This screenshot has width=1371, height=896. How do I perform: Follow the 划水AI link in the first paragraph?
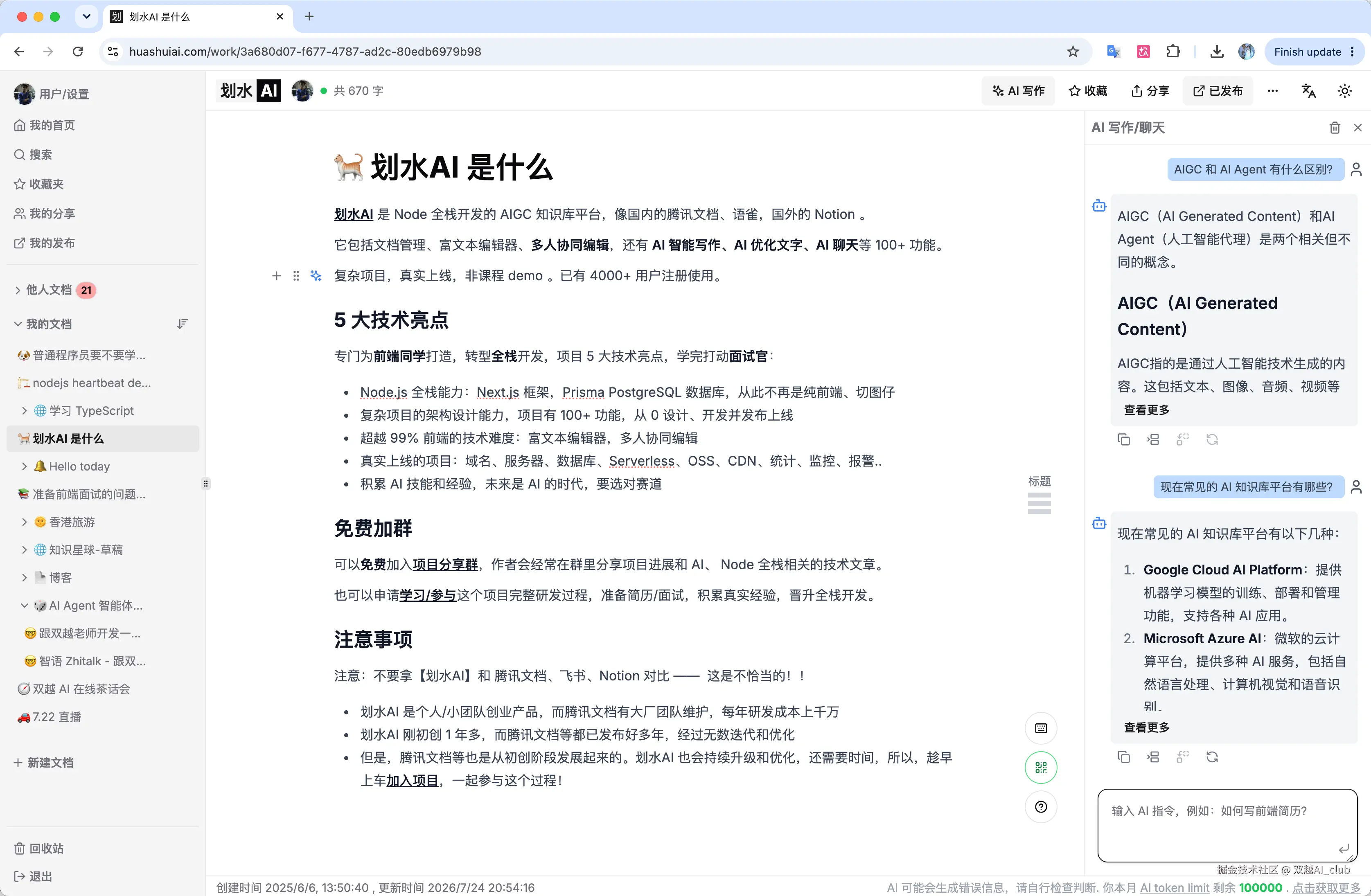[354, 214]
